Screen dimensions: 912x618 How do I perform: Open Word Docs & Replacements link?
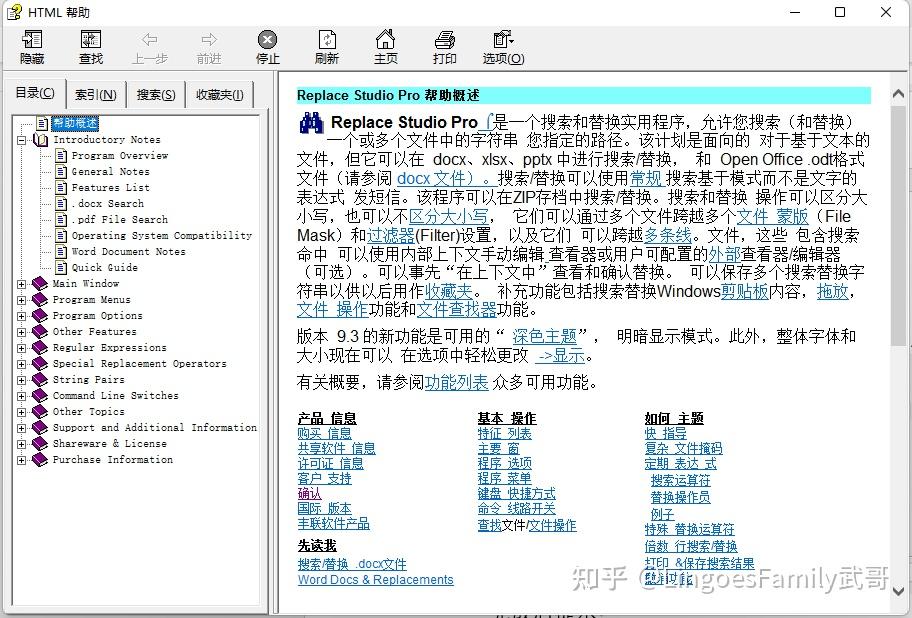coord(376,580)
